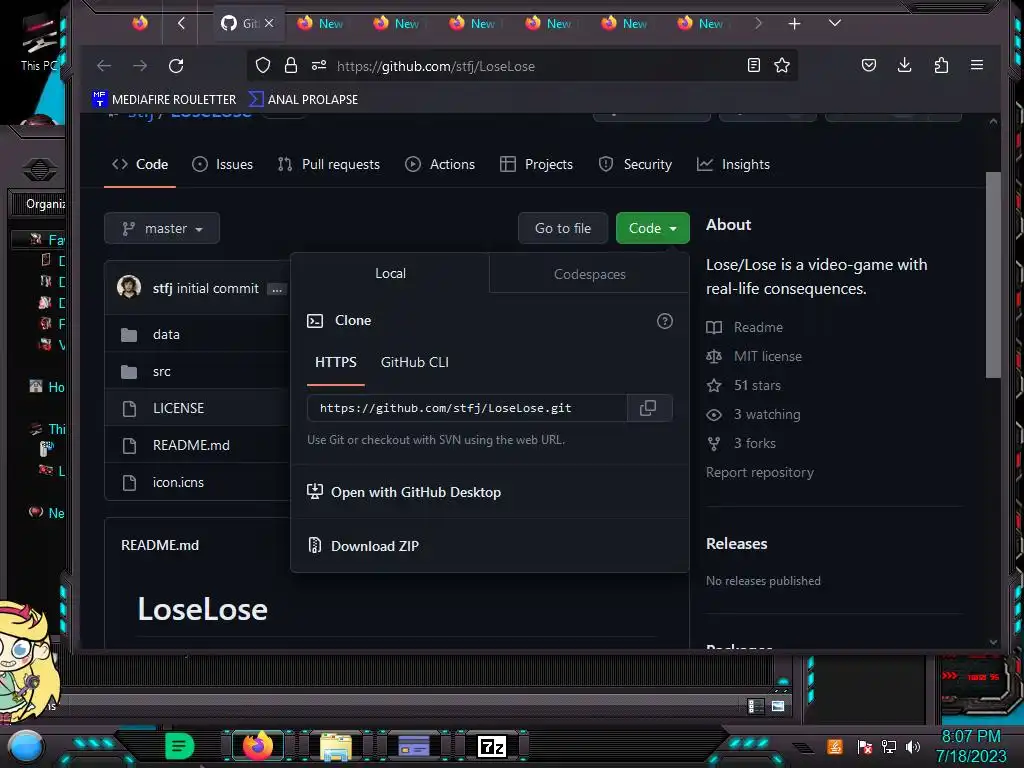Click the volume speaker tray icon
The width and height of the screenshot is (1024, 768).
click(913, 746)
